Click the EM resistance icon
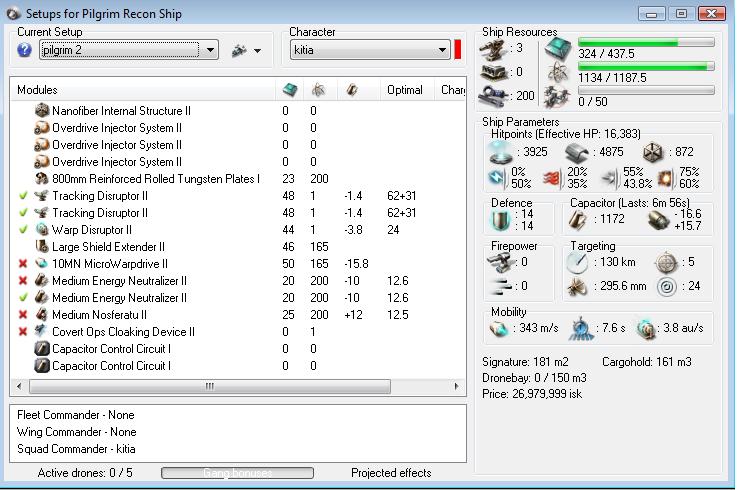 (497, 178)
